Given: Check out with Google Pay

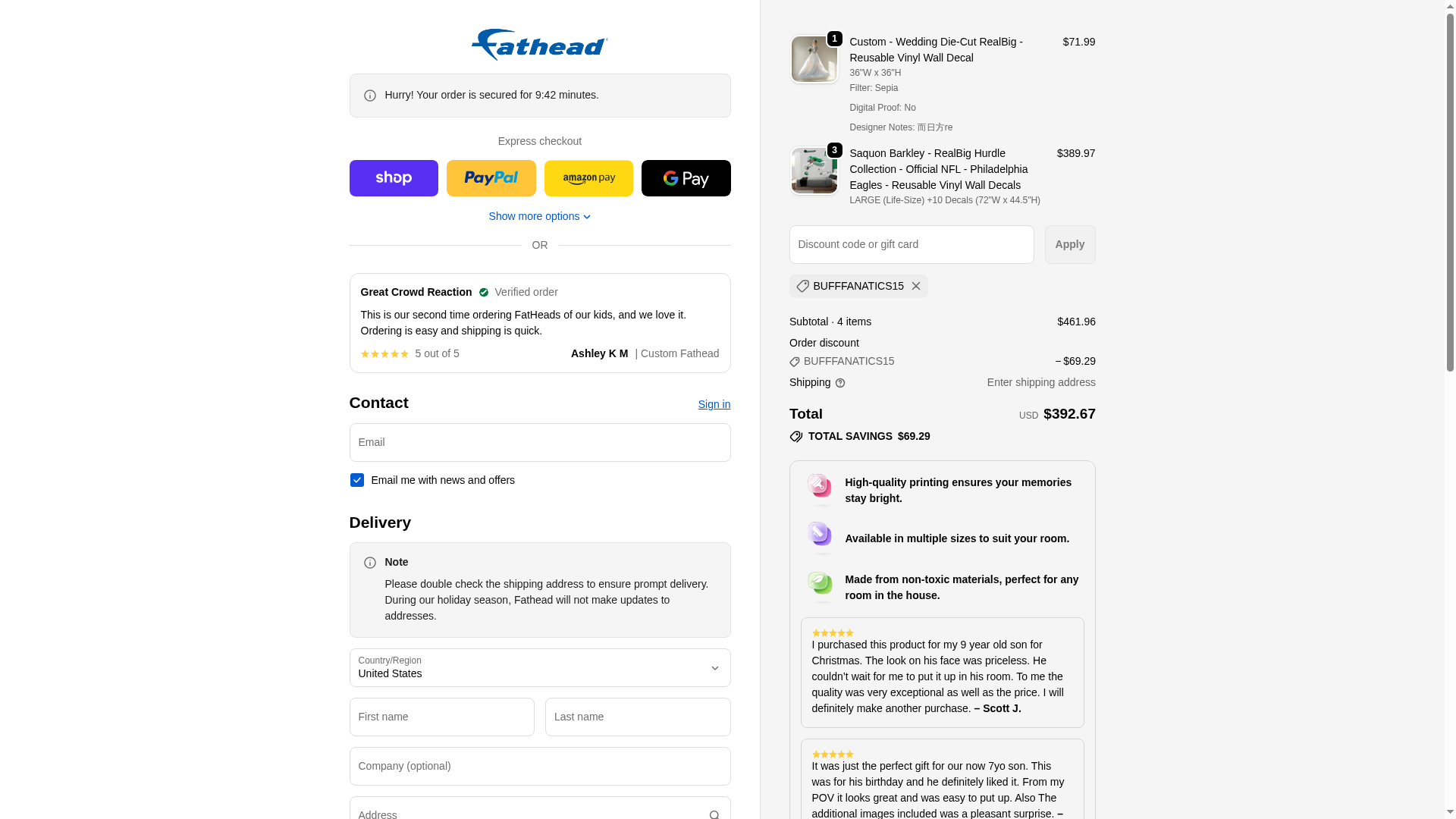Looking at the screenshot, I should click(686, 178).
